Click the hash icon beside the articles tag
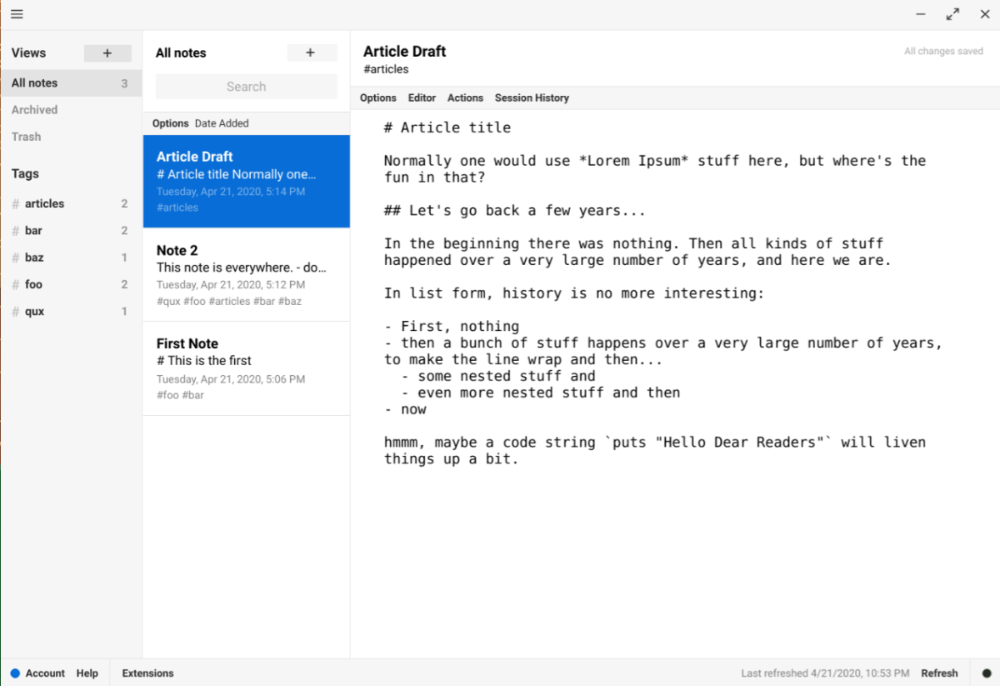Screen dimensions: 1000x686 (15, 203)
